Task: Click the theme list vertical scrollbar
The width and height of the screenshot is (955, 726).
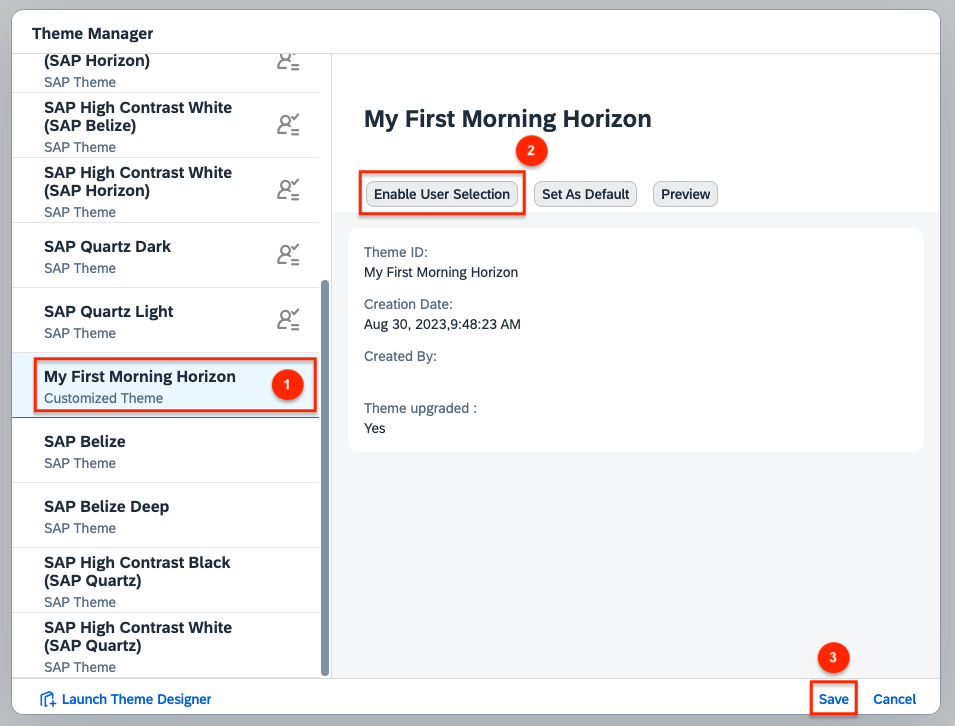Action: click(325, 478)
